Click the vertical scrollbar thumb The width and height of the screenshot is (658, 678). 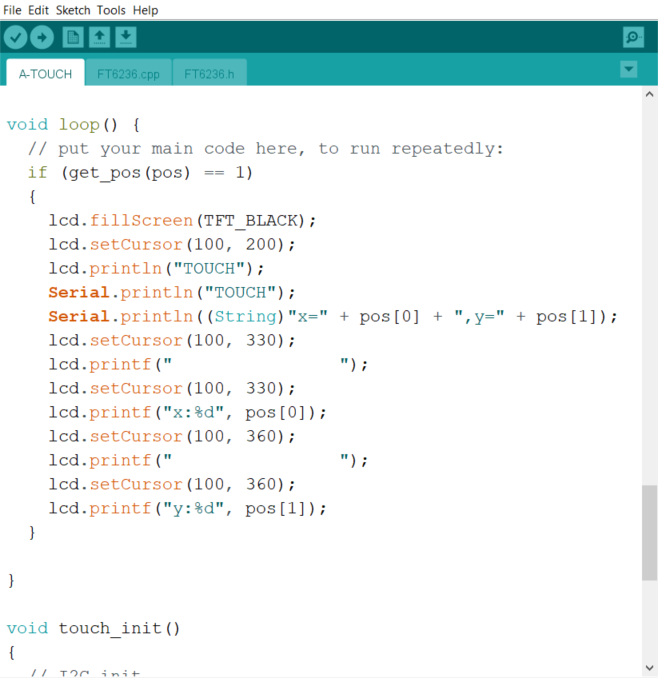[649, 532]
